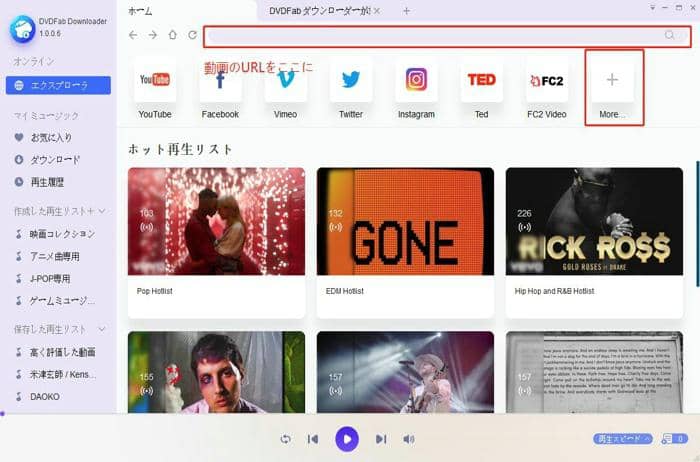Open the thumbnail showing a typed text page
This screenshot has width=700, height=462.
(x=594, y=372)
